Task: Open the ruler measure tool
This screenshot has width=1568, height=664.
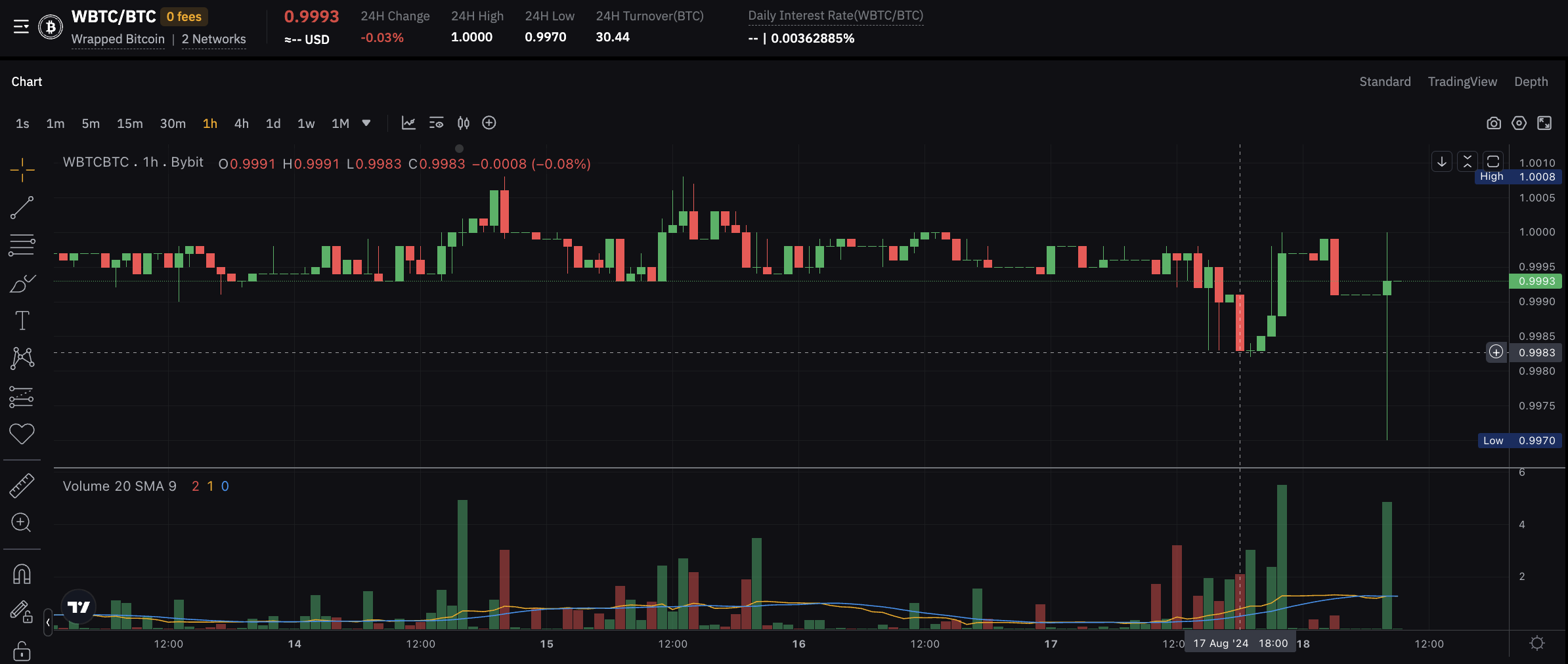Action: click(22, 486)
